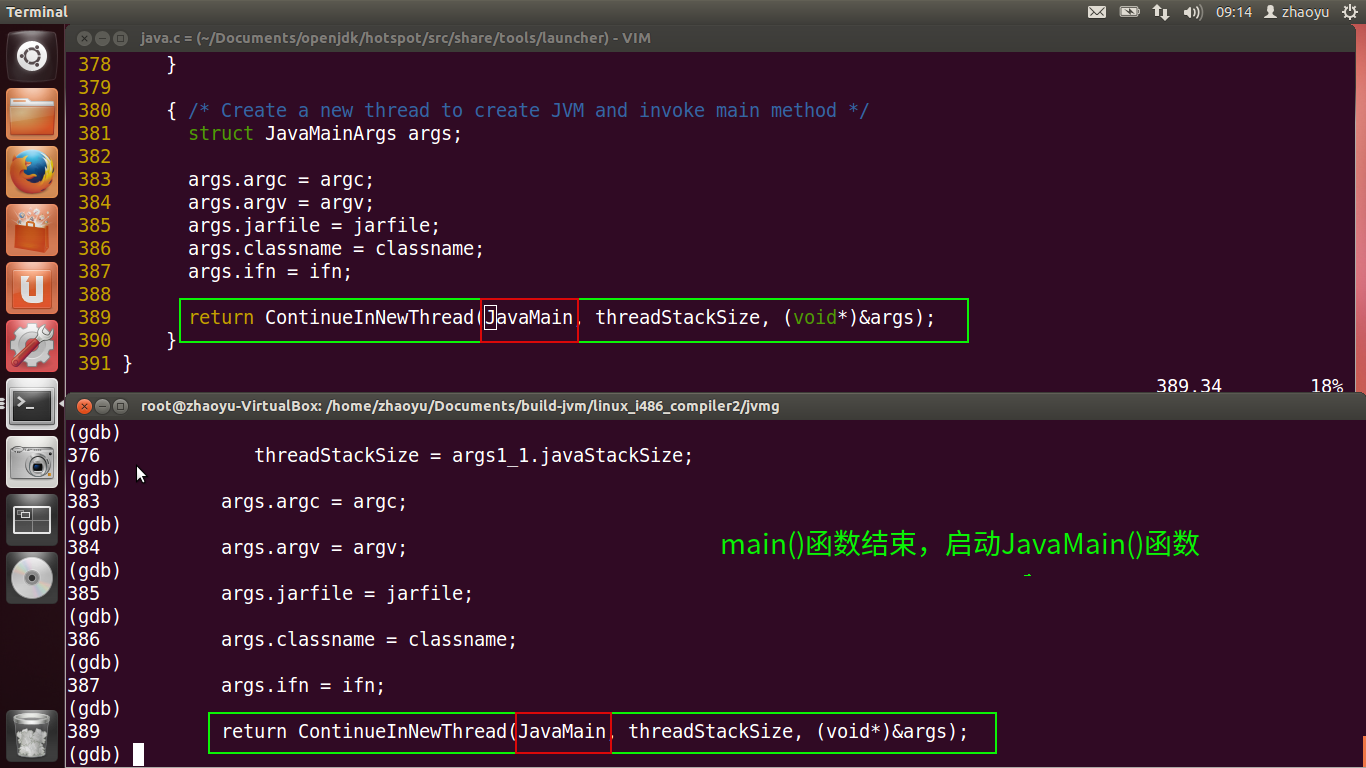Open the Workspace Switcher
1366x768 pixels.
32,520
